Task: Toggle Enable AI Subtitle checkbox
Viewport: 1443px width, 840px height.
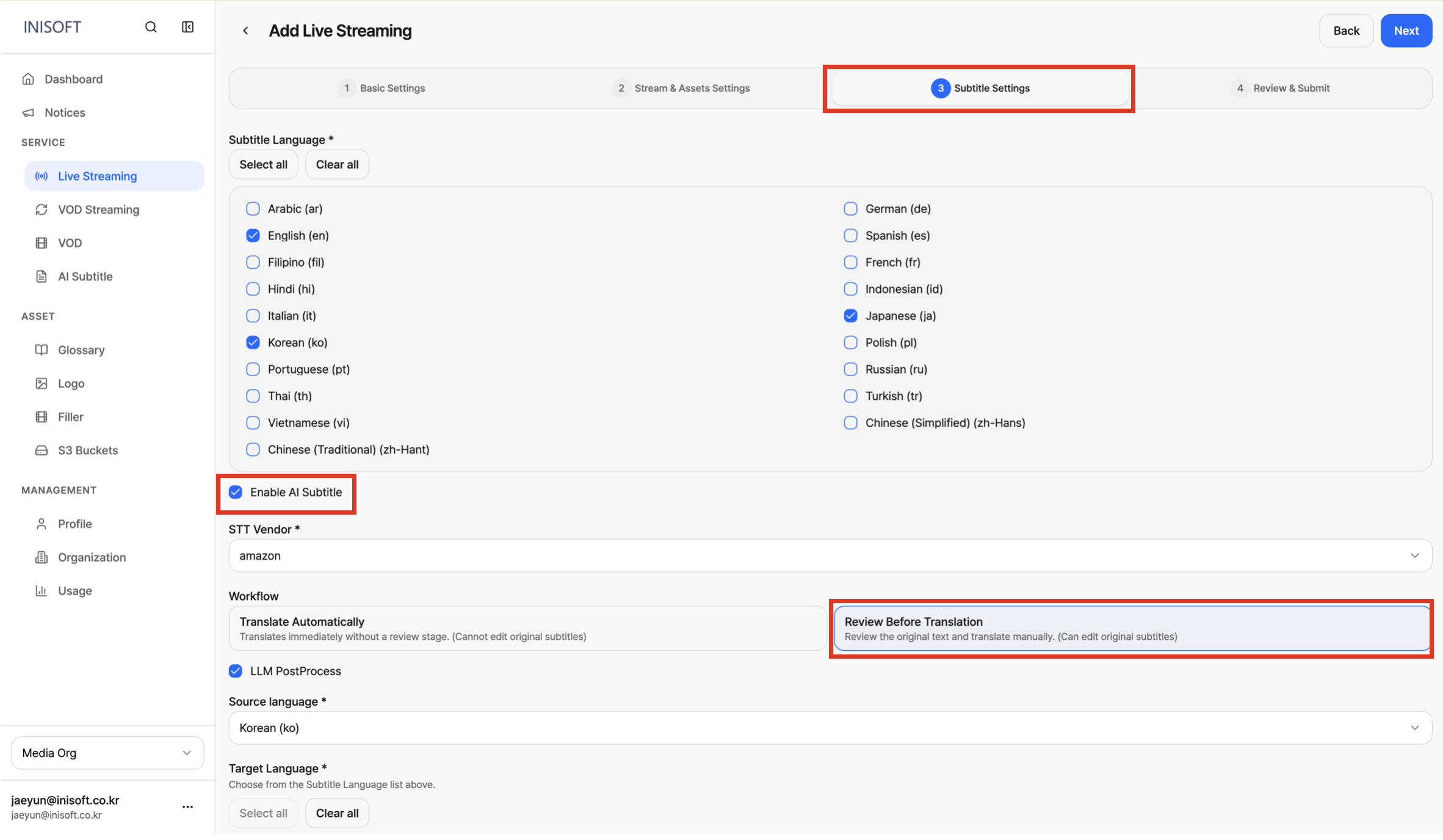Action: coord(236,492)
